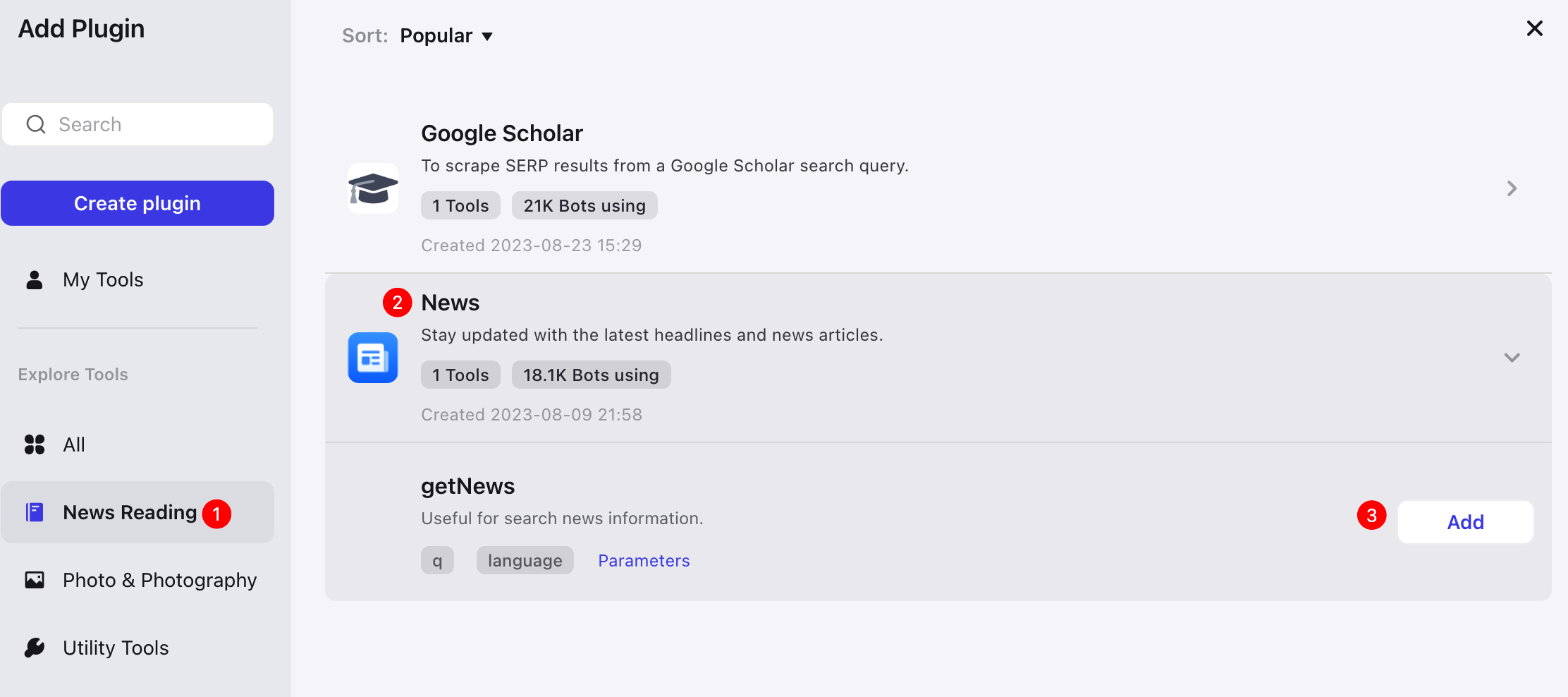Focus the plugin Search field
The width and height of the screenshot is (1568, 697).
click(x=137, y=124)
